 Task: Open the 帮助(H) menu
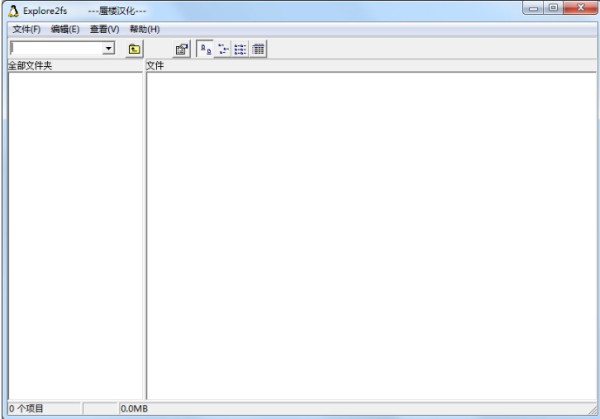[144, 29]
